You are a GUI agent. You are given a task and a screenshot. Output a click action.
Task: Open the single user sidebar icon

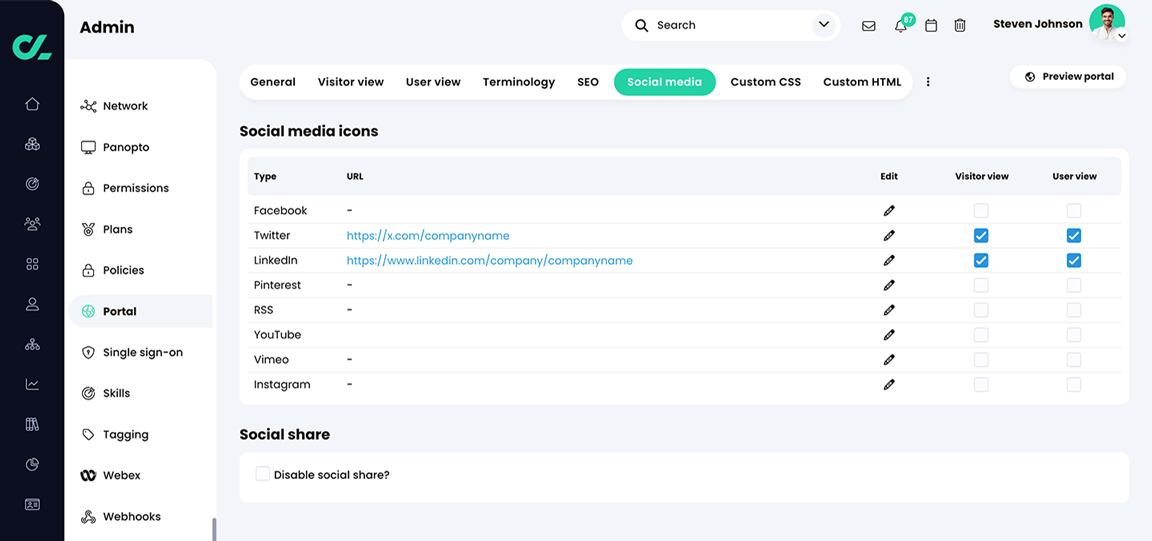32,304
